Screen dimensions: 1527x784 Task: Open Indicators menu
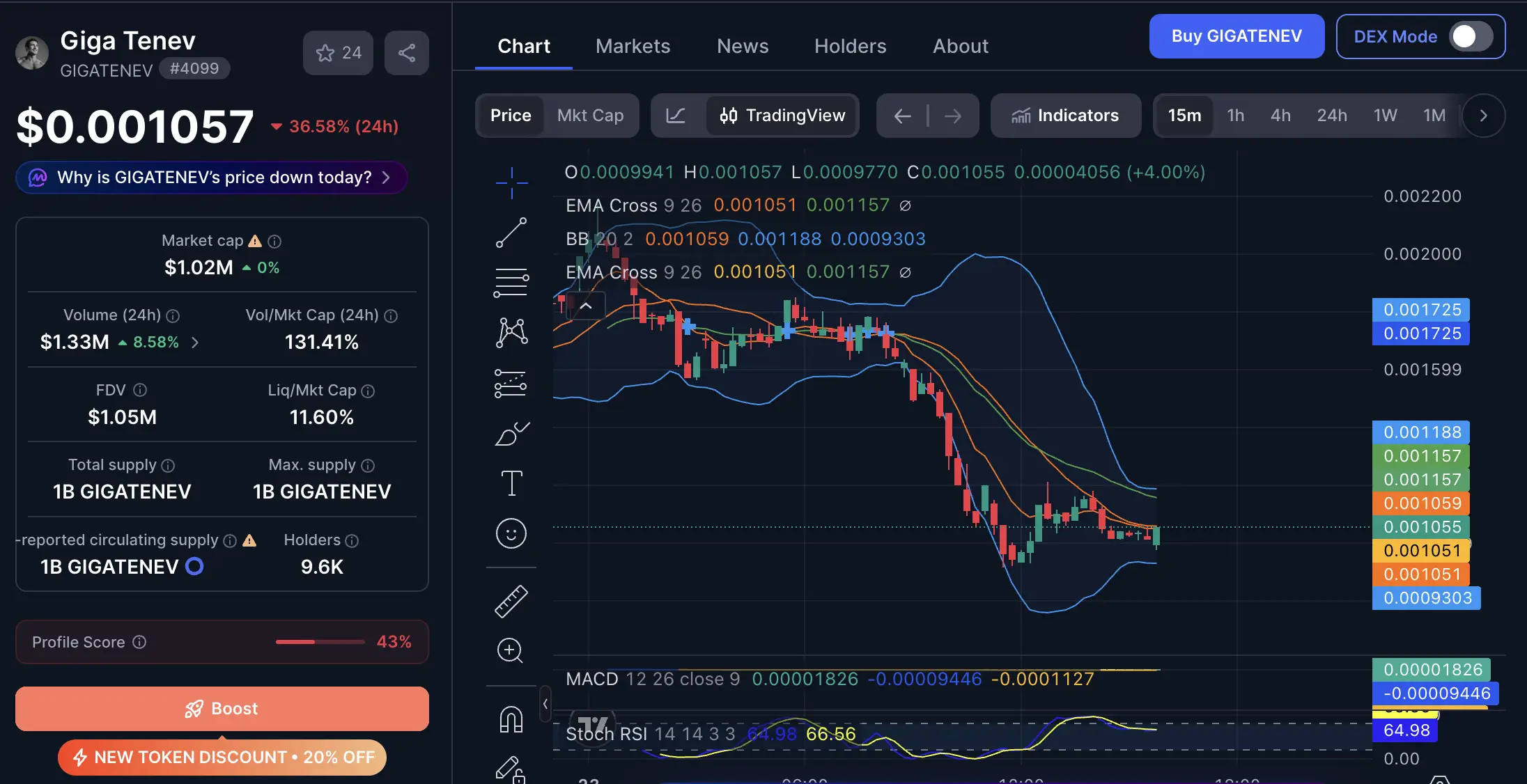[1066, 116]
